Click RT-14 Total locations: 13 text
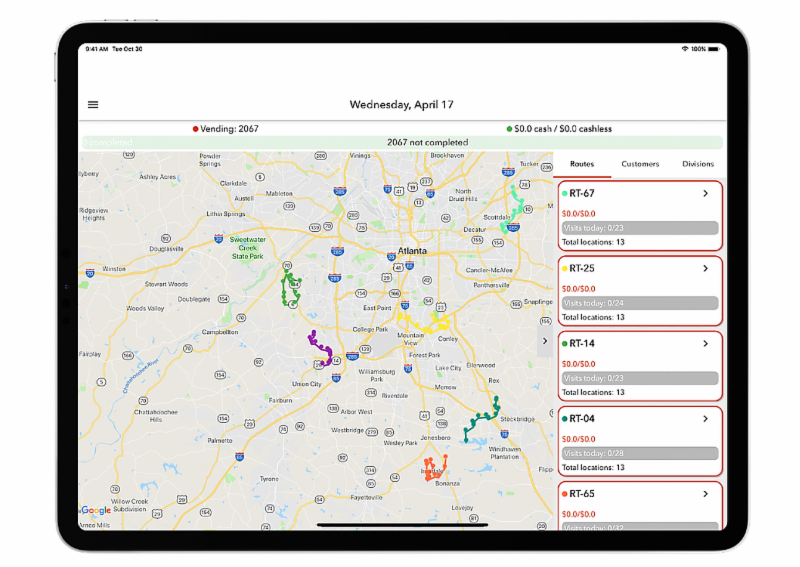Image resolution: width=800 pixels, height=567 pixels. [593, 392]
